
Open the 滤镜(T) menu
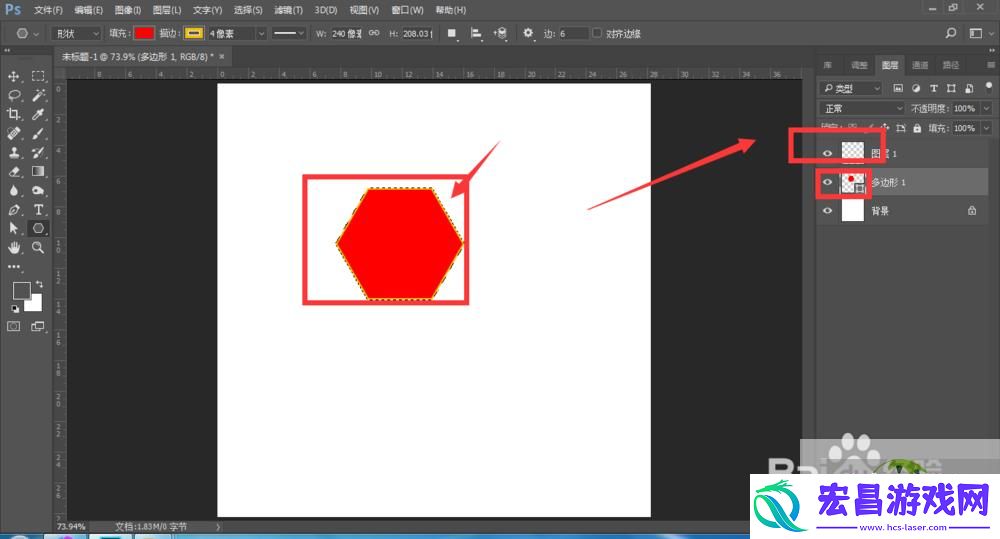288,10
